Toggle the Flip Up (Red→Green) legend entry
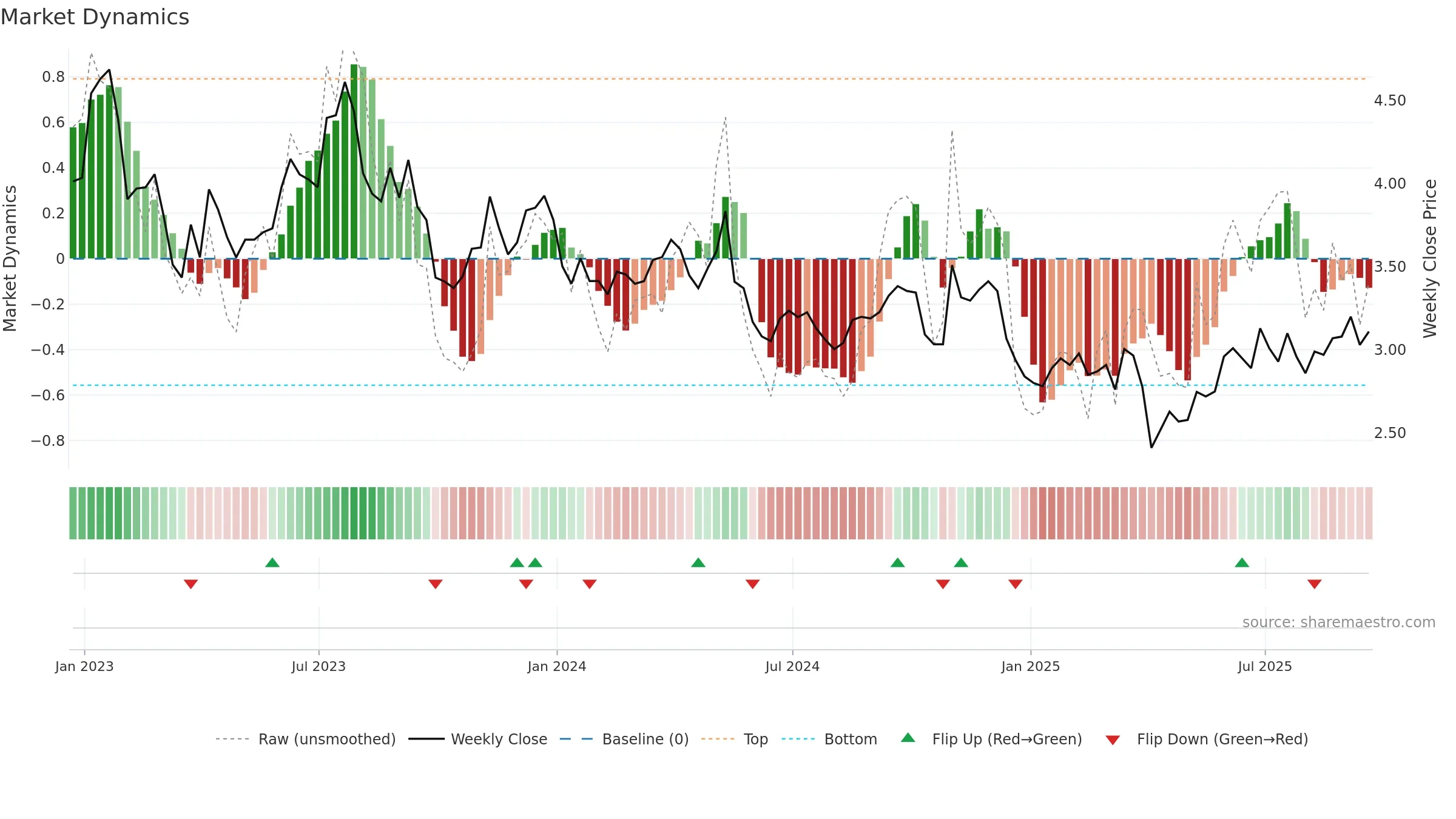The width and height of the screenshot is (1456, 819). 991,739
